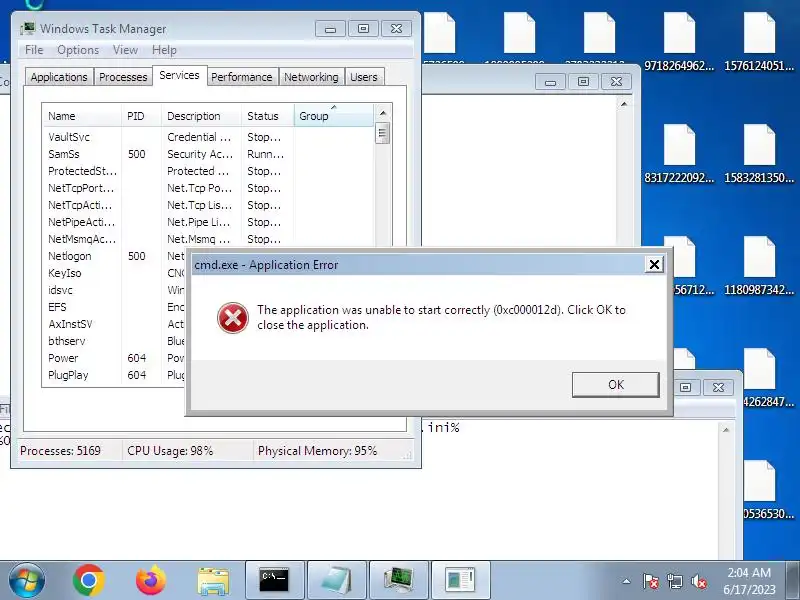Select the VaultSvc service row

coord(208,137)
